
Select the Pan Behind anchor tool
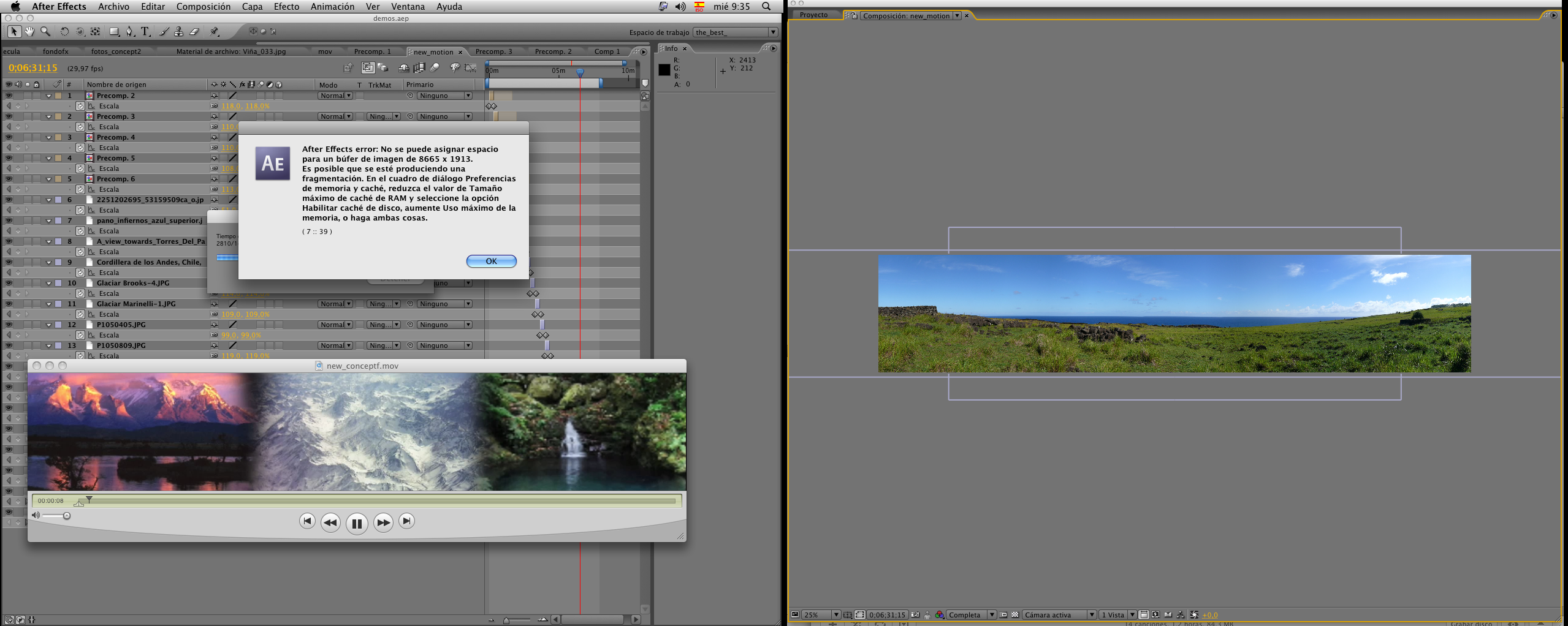tap(95, 32)
